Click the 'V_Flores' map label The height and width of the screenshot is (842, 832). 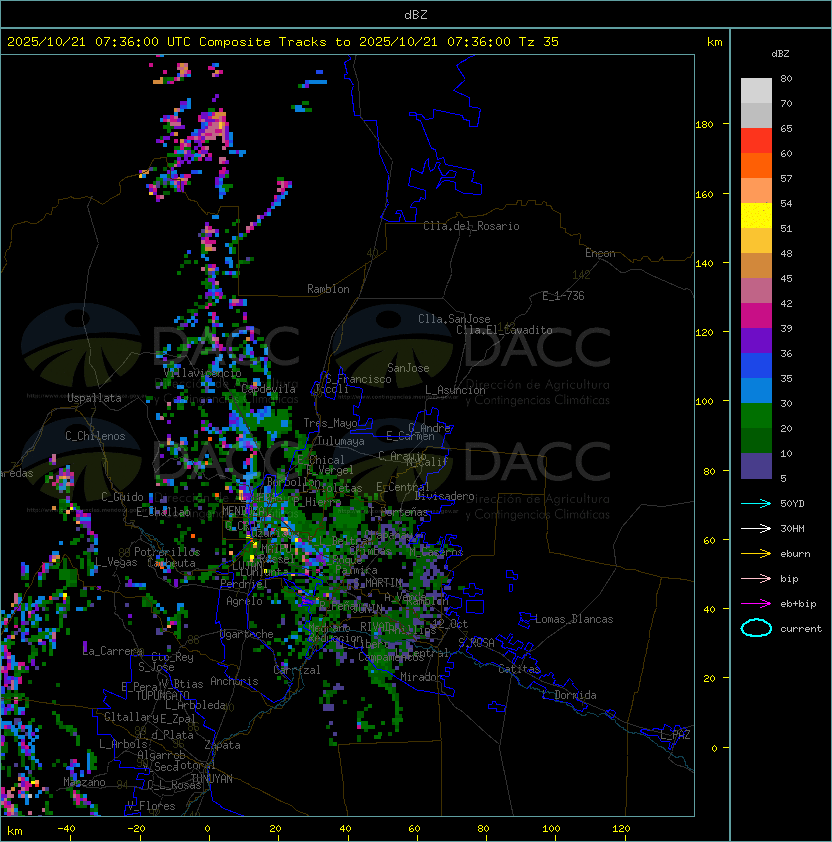point(151,806)
